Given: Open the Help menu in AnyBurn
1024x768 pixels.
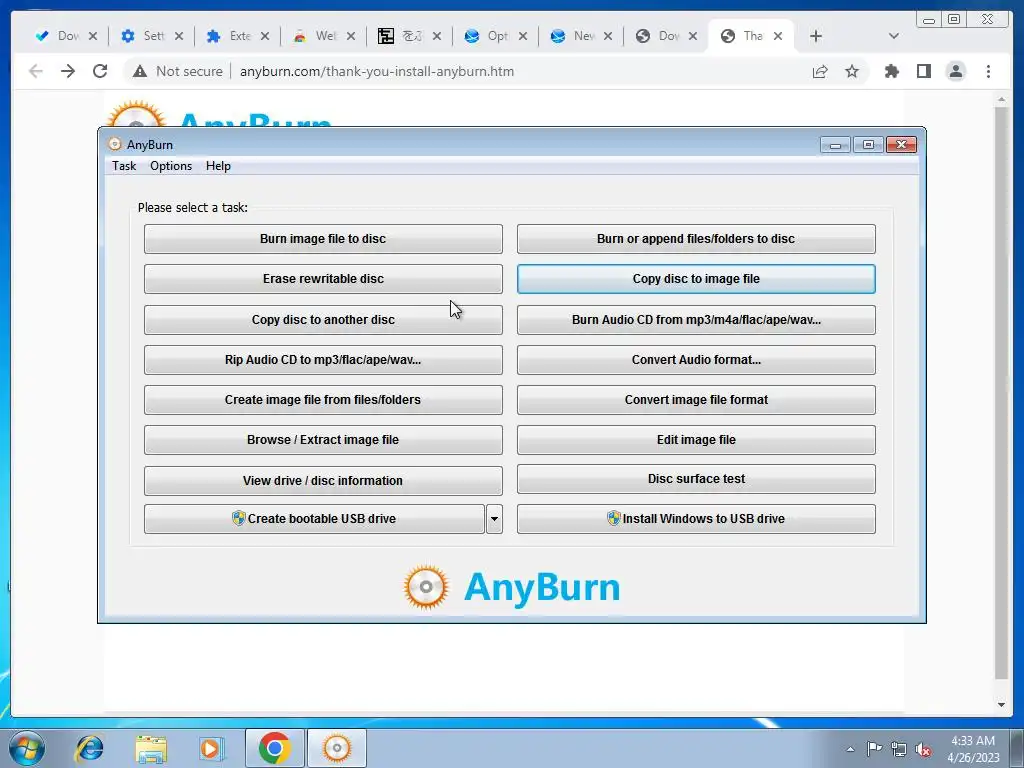Looking at the screenshot, I should click(x=218, y=166).
